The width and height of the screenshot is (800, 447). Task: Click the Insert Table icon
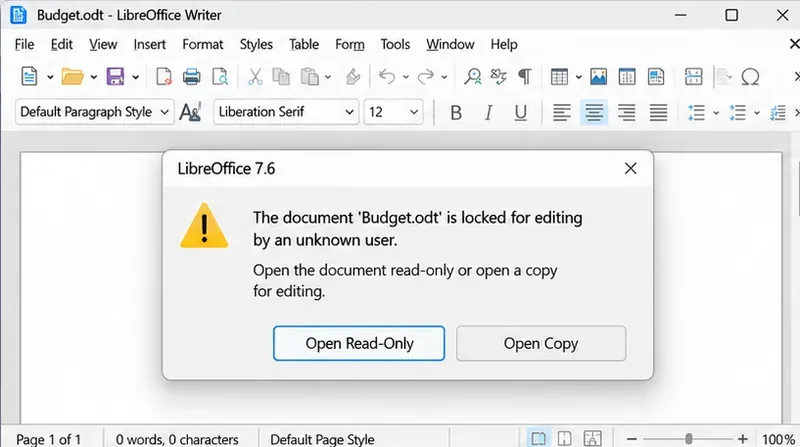pyautogui.click(x=559, y=77)
